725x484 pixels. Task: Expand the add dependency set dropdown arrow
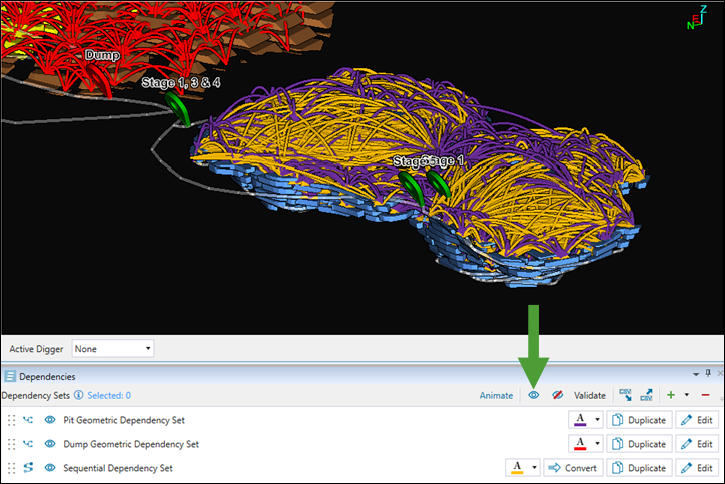pyautogui.click(x=687, y=395)
